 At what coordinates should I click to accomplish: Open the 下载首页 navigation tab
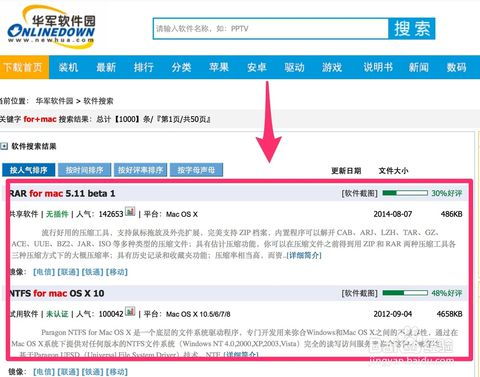pos(24,67)
